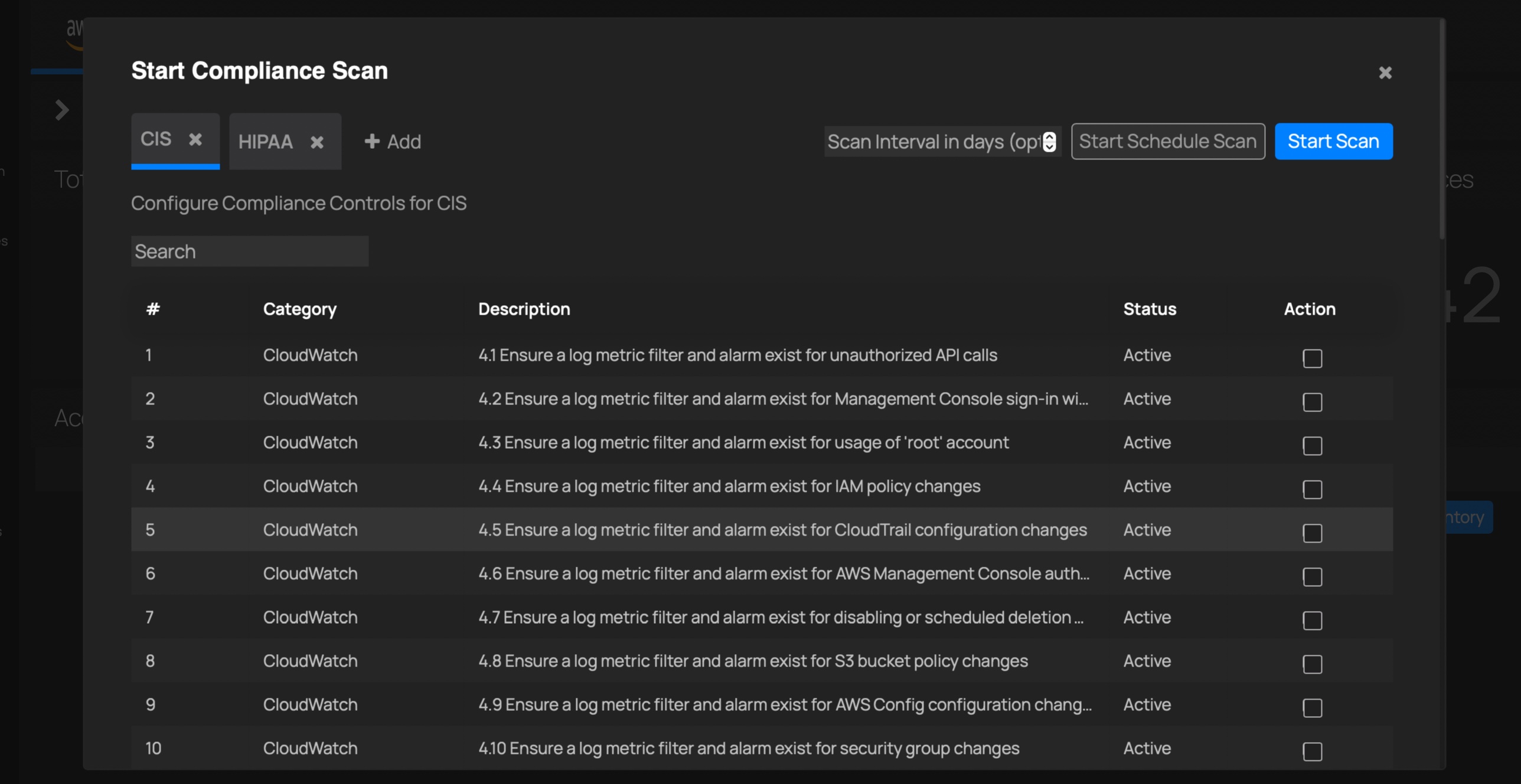1521x784 pixels.
Task: Check the box for 4.10 security group changes
Action: 1312,751
